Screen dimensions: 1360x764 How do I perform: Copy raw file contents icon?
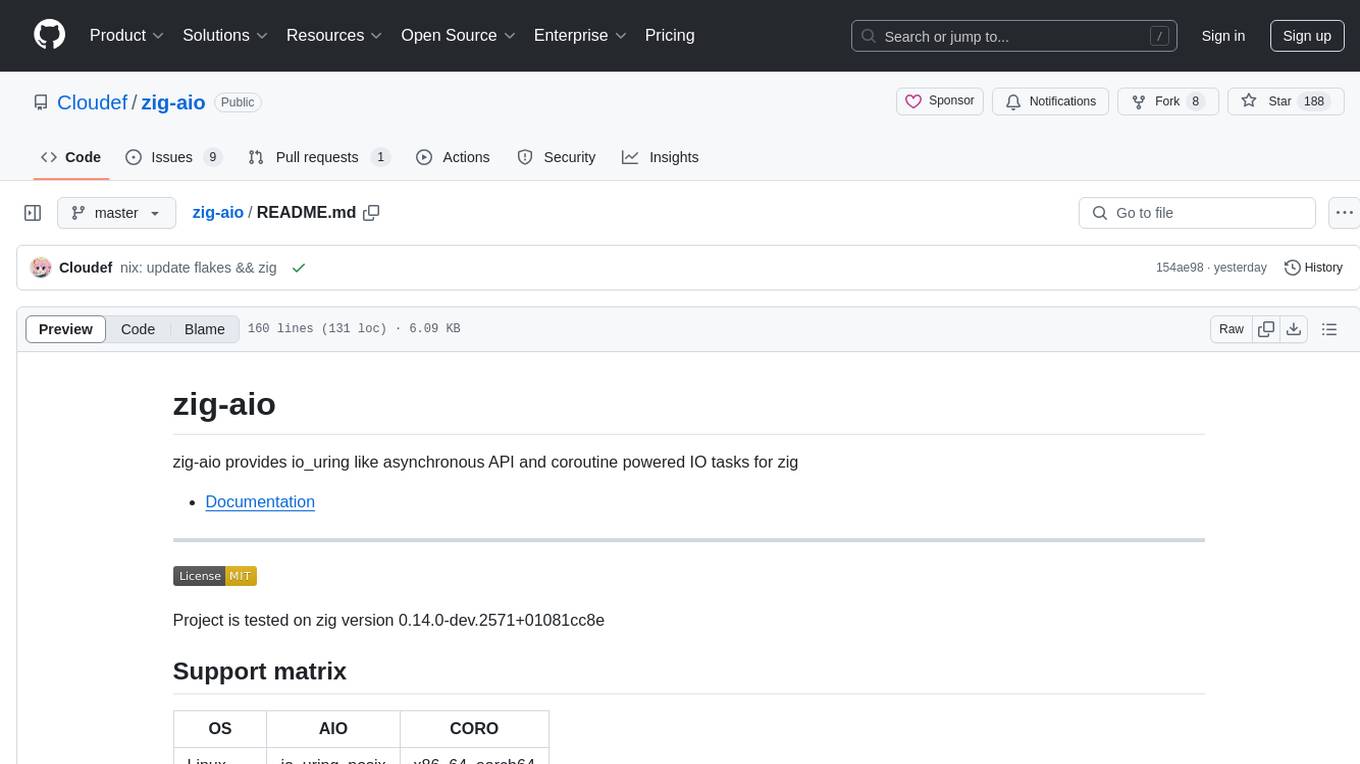click(x=1266, y=329)
